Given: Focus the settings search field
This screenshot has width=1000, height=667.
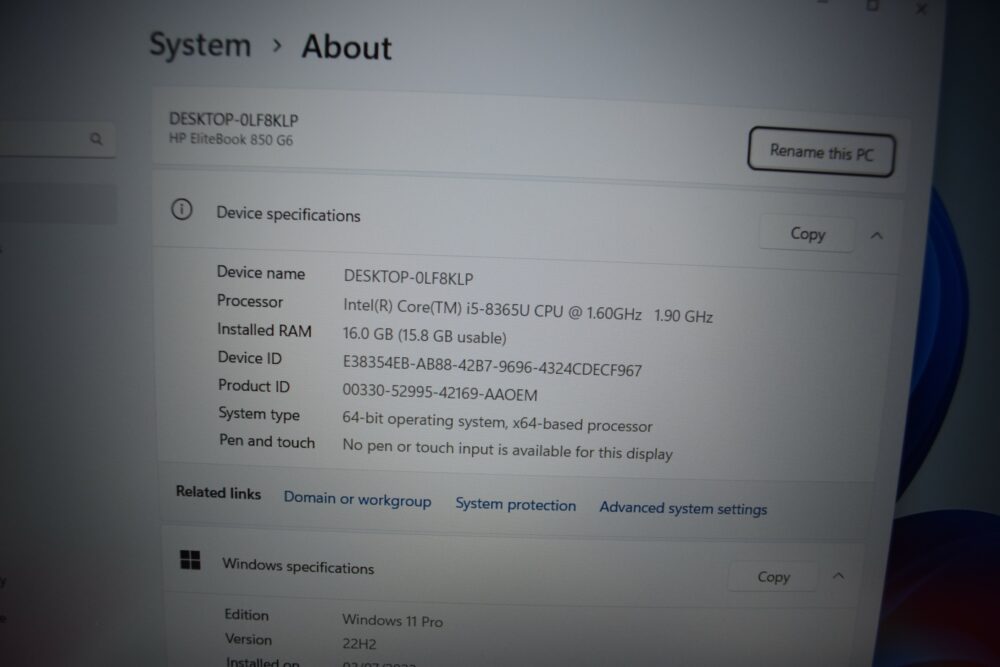Looking at the screenshot, I should pyautogui.click(x=56, y=139).
